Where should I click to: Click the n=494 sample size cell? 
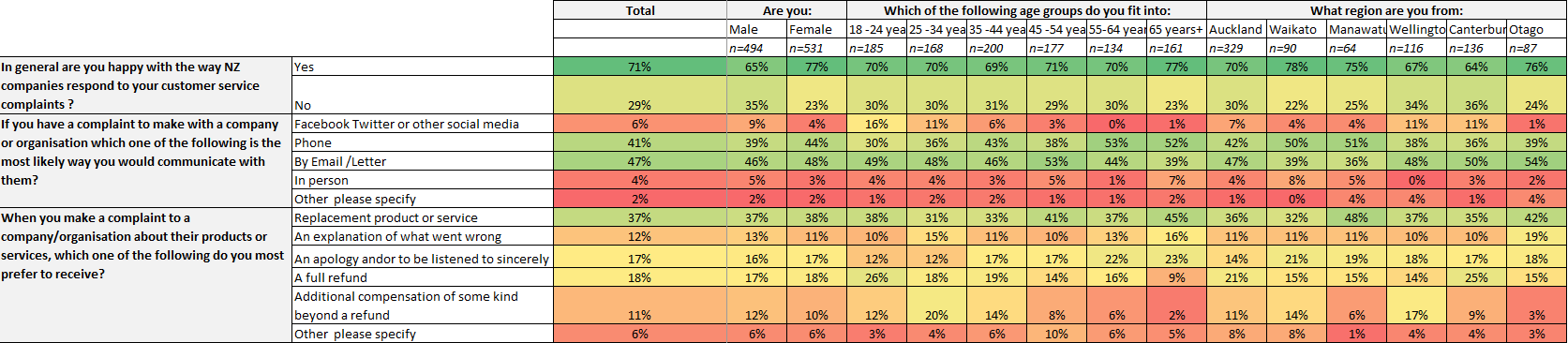(x=757, y=48)
